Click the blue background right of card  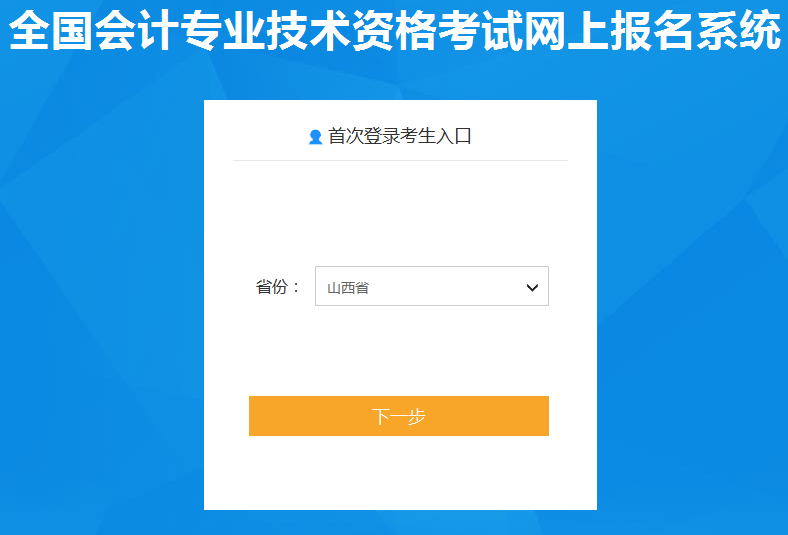693,301
